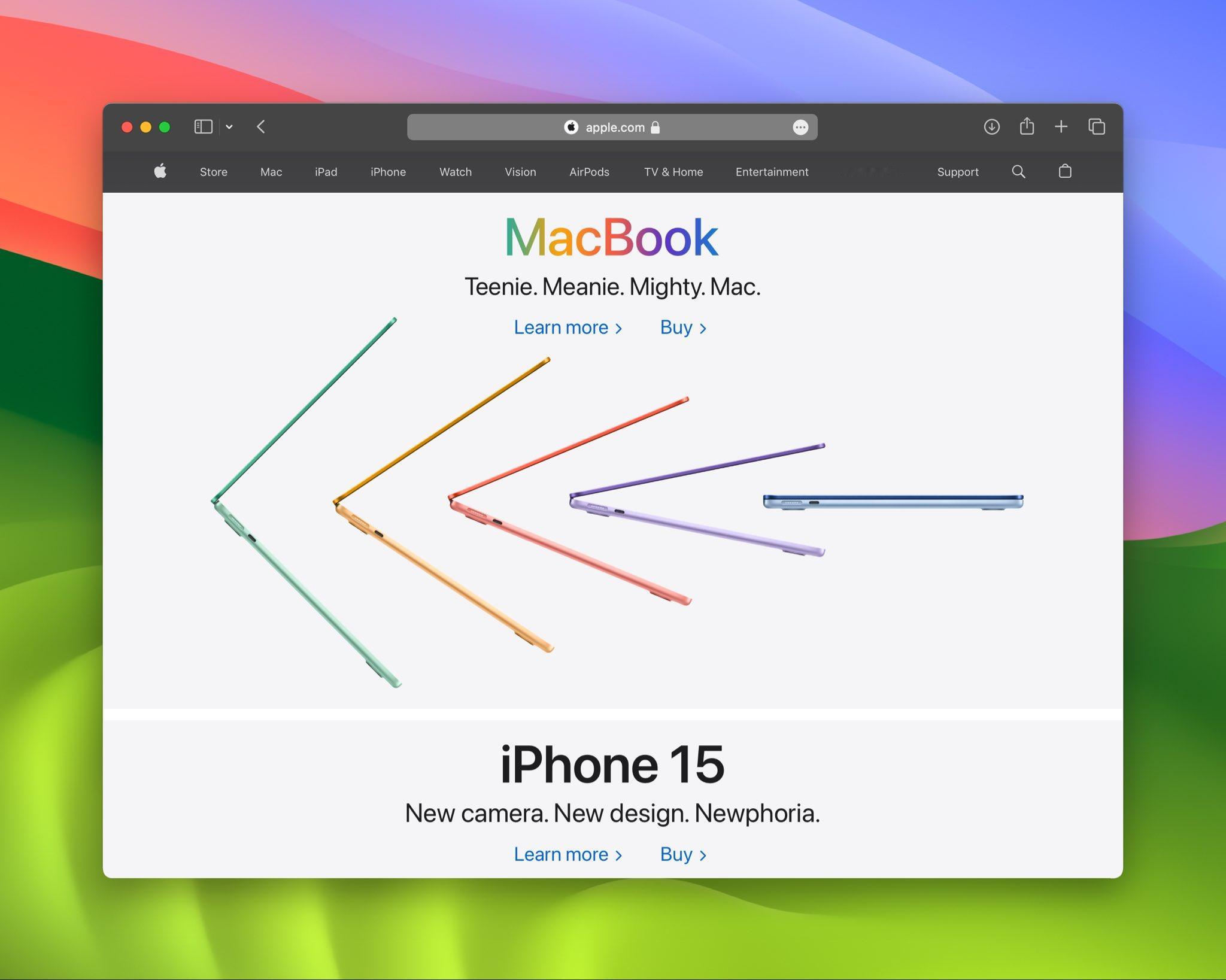Click the MacBook 'Learn more' link
This screenshot has width=1226, height=980.
(568, 327)
